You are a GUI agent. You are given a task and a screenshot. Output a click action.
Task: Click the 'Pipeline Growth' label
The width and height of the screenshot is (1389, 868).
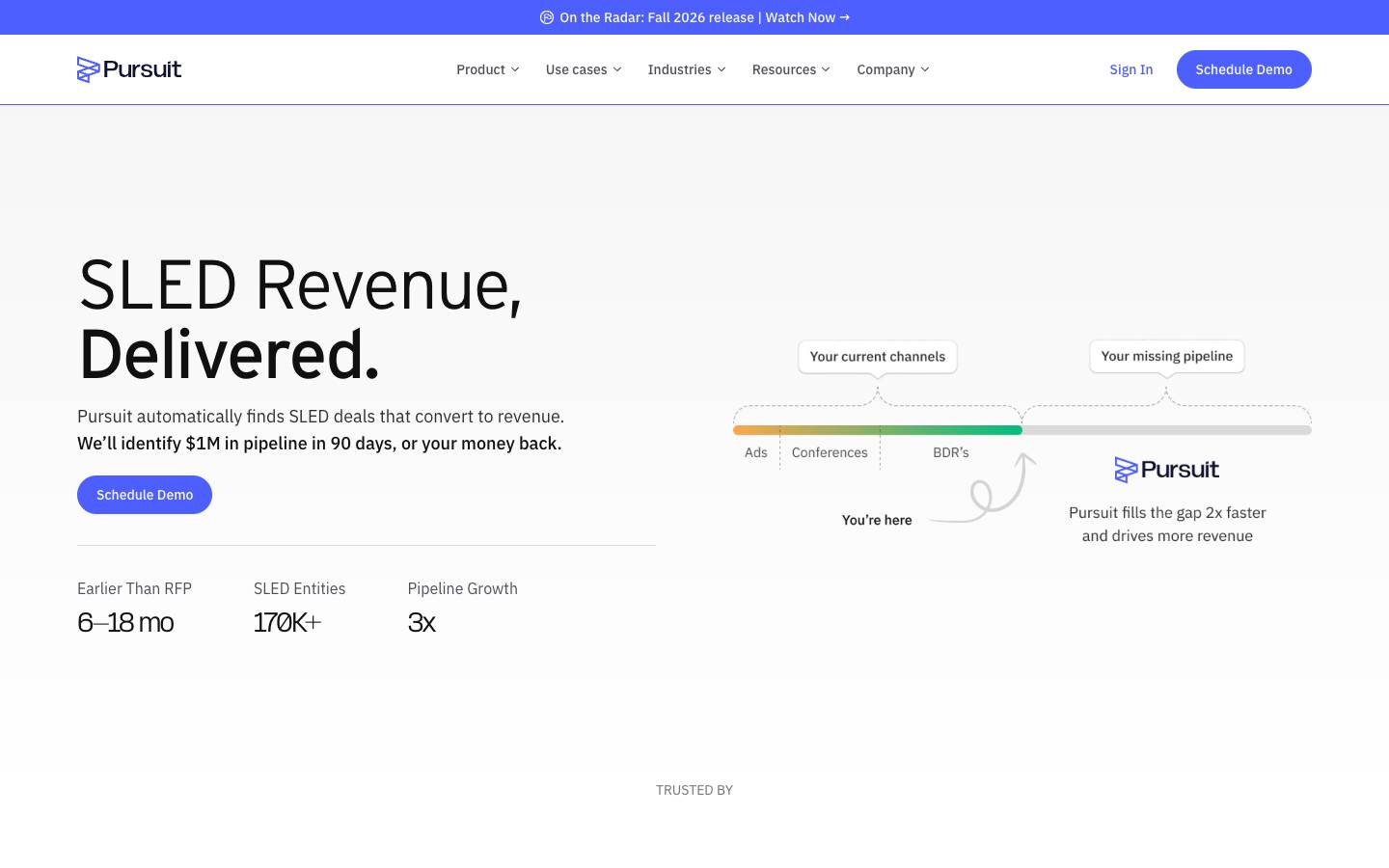[463, 588]
